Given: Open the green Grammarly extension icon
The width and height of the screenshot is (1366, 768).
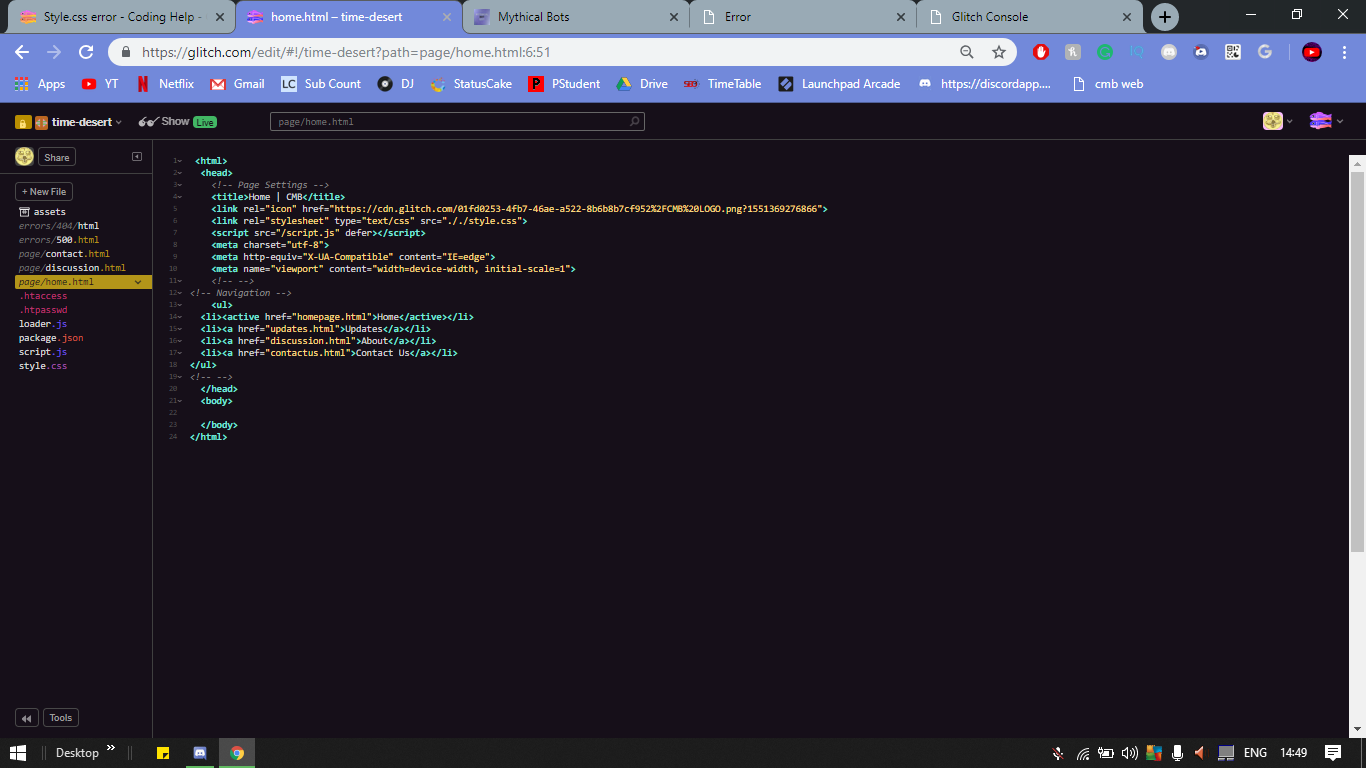Looking at the screenshot, I should pyautogui.click(x=1105, y=52).
